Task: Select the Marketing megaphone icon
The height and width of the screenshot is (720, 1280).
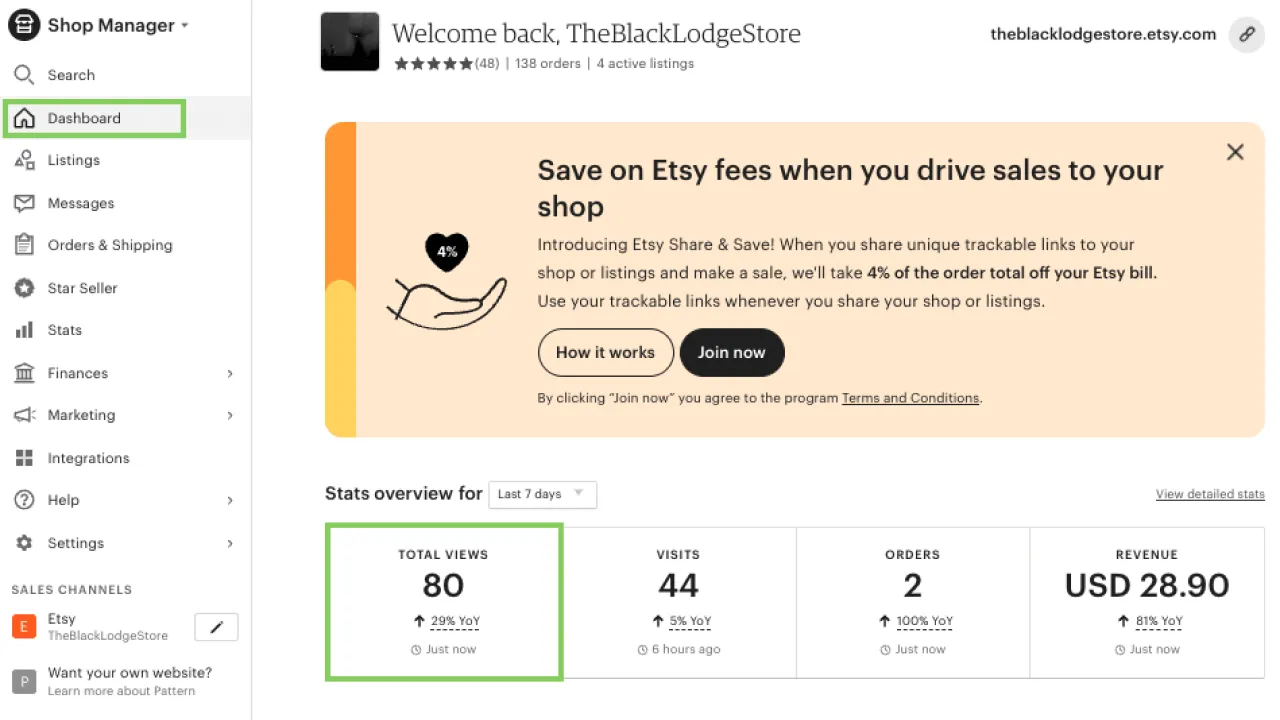Action: click(x=24, y=415)
